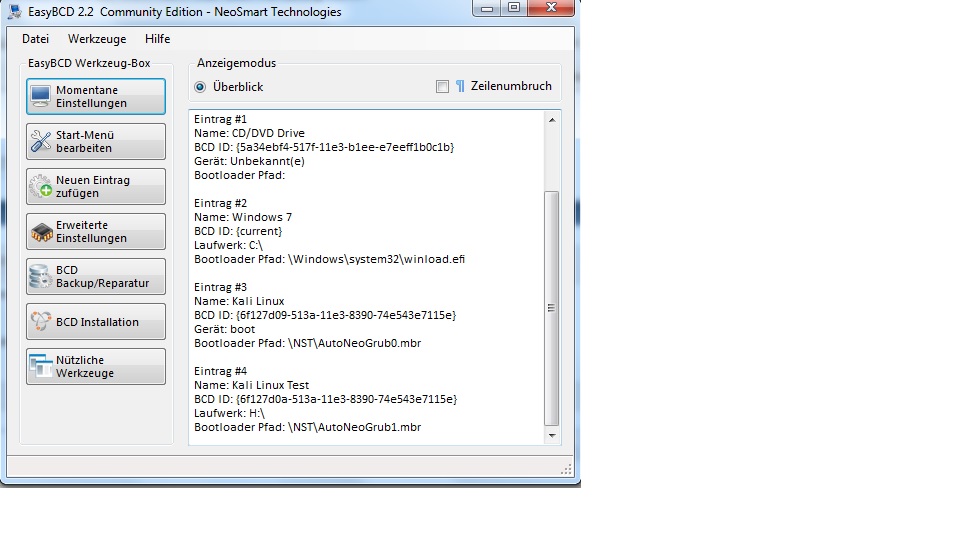The width and height of the screenshot is (960, 540).
Task: Choose Neuen Eintrag zufügen
Action: pyautogui.click(x=96, y=186)
